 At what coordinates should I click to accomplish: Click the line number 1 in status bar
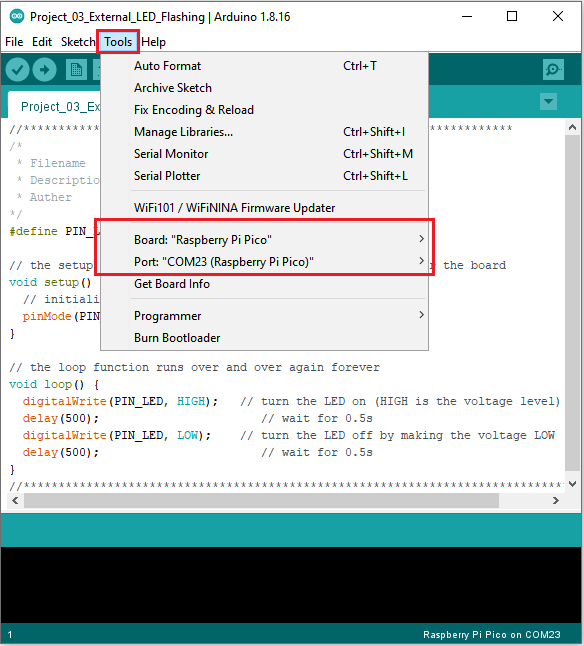click(x=10, y=634)
